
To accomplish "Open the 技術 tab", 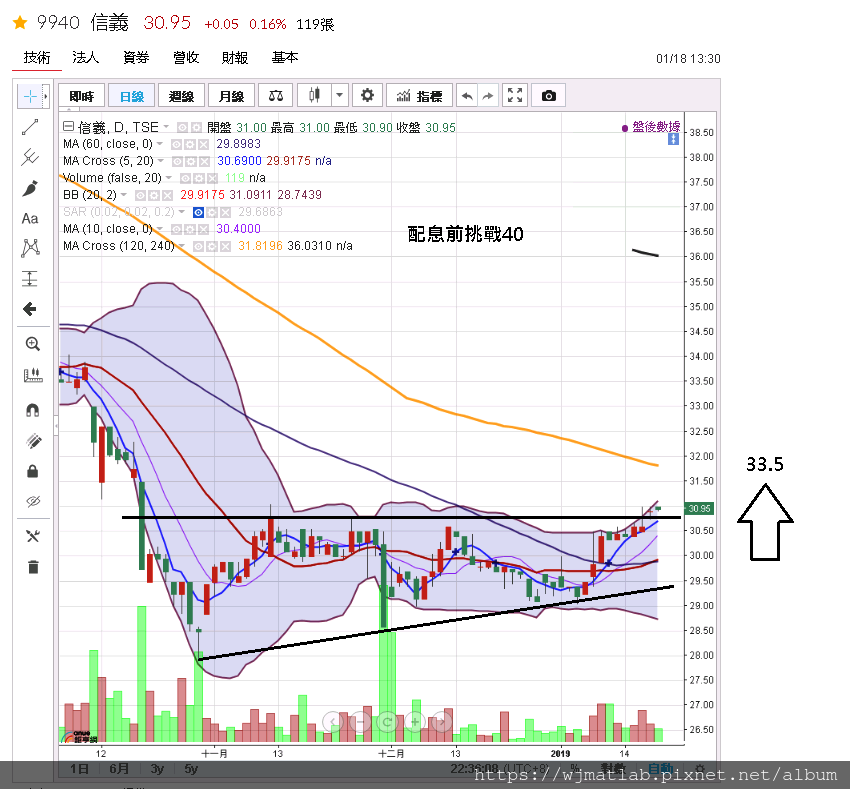I will tap(37, 57).
